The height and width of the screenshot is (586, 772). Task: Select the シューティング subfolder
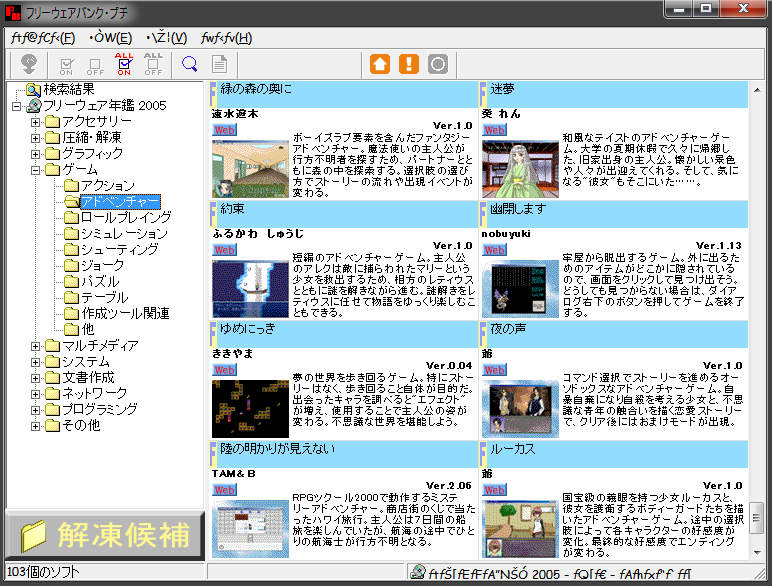pyautogui.click(x=120, y=249)
